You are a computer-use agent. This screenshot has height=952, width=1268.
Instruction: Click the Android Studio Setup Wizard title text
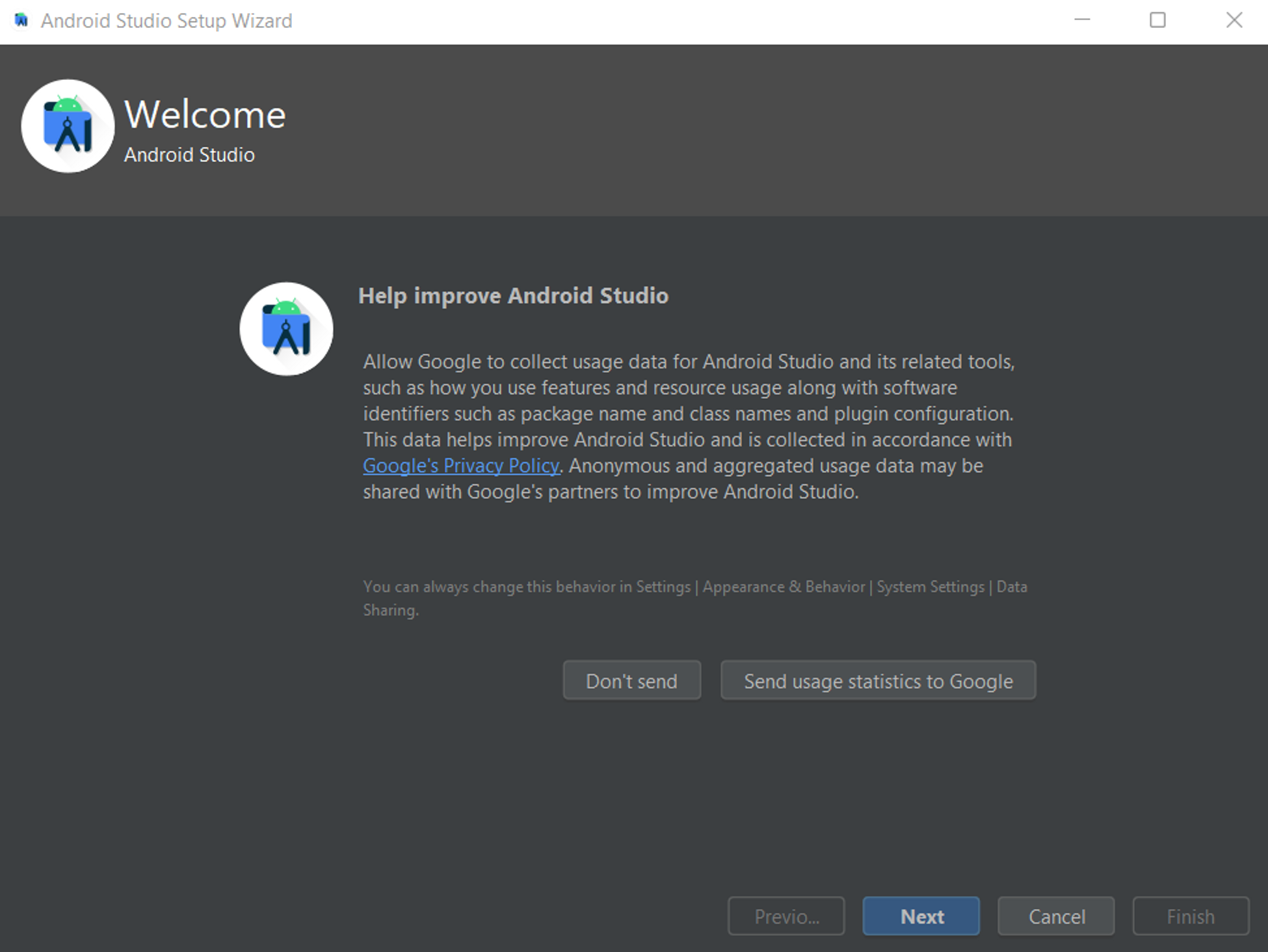tap(166, 21)
